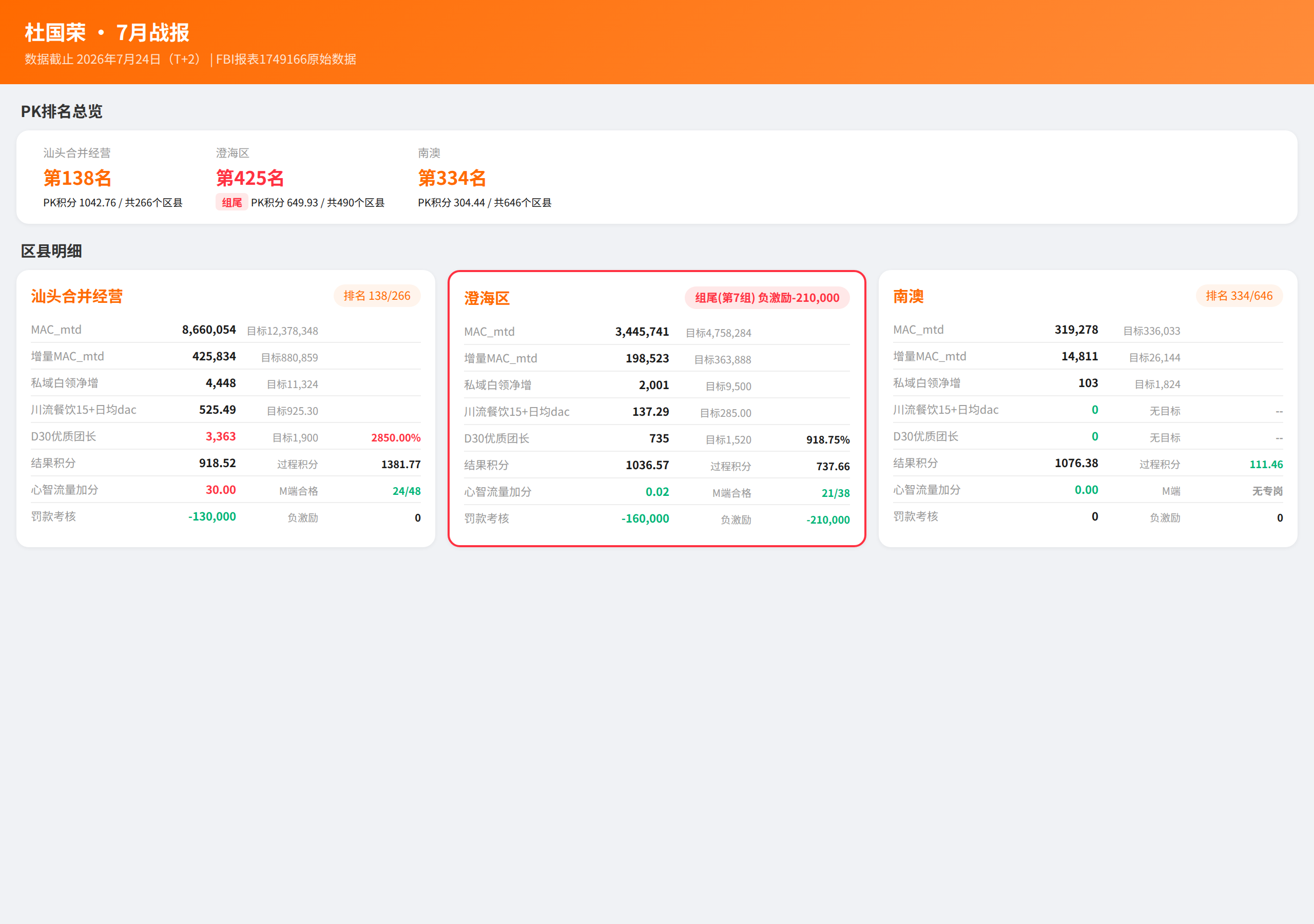Click the 组尾(第7组) 负激励-210,000 badge
The width and height of the screenshot is (1314, 924).
[x=767, y=298]
